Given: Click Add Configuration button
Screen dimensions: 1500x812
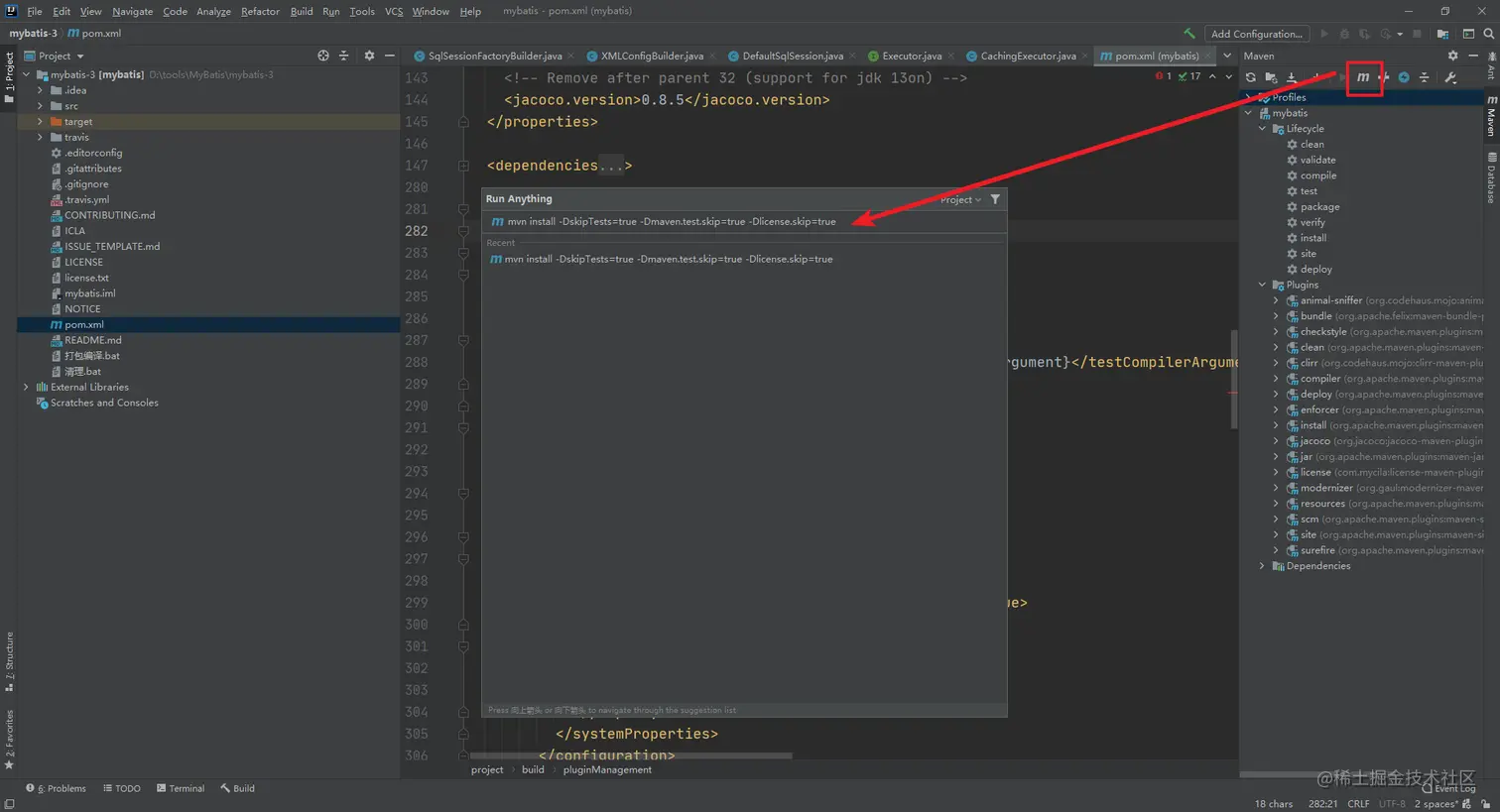Looking at the screenshot, I should [x=1257, y=34].
